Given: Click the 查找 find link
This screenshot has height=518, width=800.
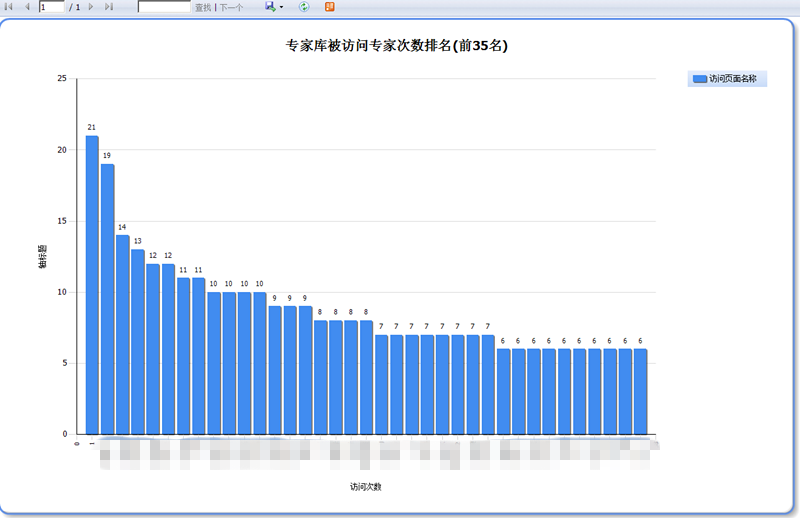Looking at the screenshot, I should tap(203, 8).
